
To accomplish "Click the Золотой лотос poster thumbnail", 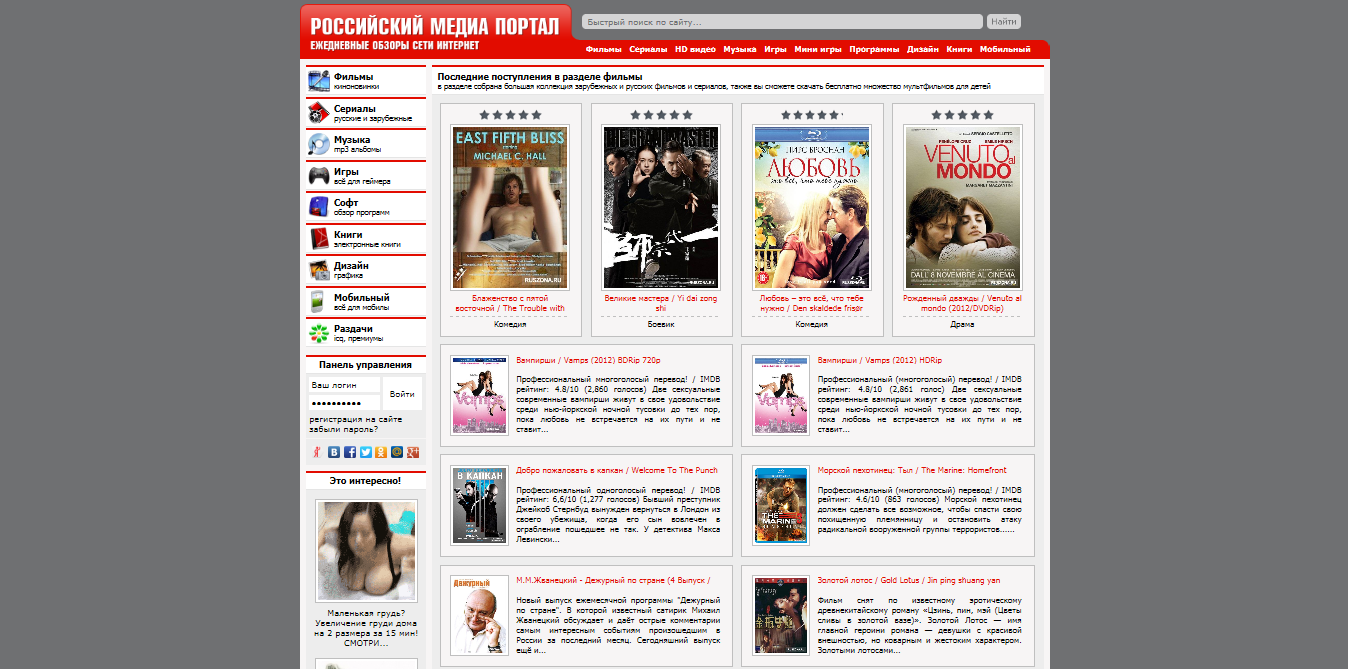I will pyautogui.click(x=781, y=616).
